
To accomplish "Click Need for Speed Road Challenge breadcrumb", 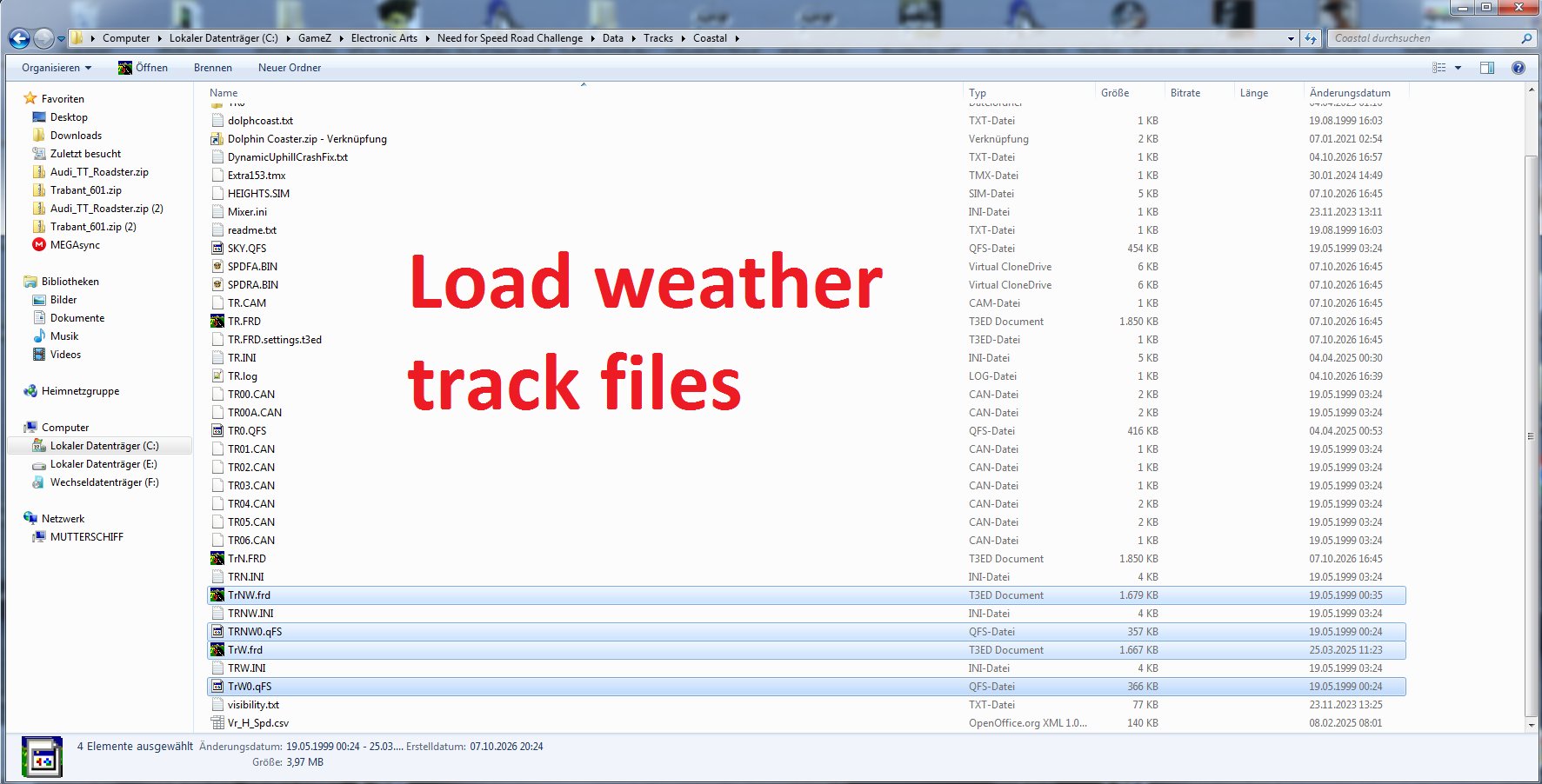I will tap(510, 38).
